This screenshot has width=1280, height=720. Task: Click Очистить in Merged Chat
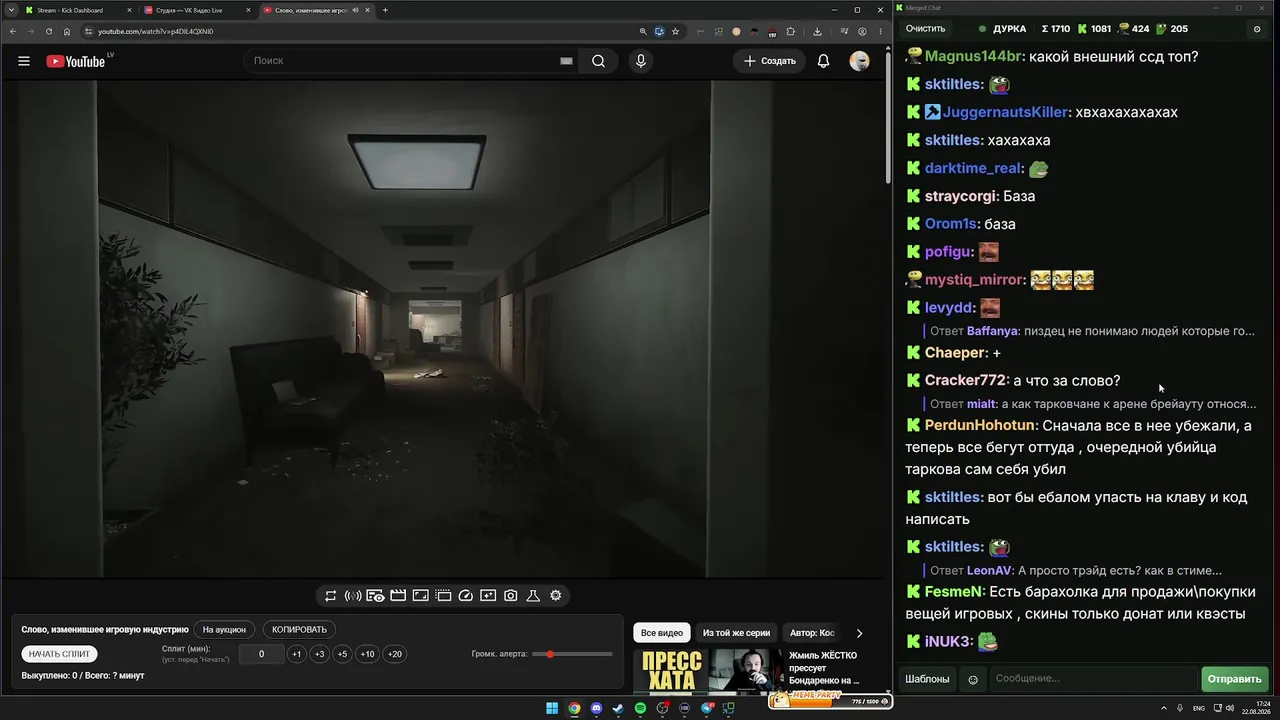(x=925, y=29)
